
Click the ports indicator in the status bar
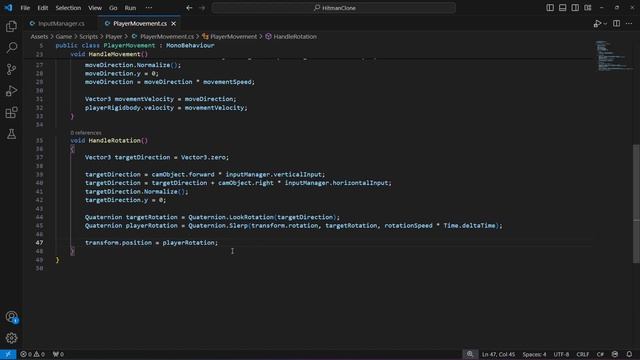[58, 354]
